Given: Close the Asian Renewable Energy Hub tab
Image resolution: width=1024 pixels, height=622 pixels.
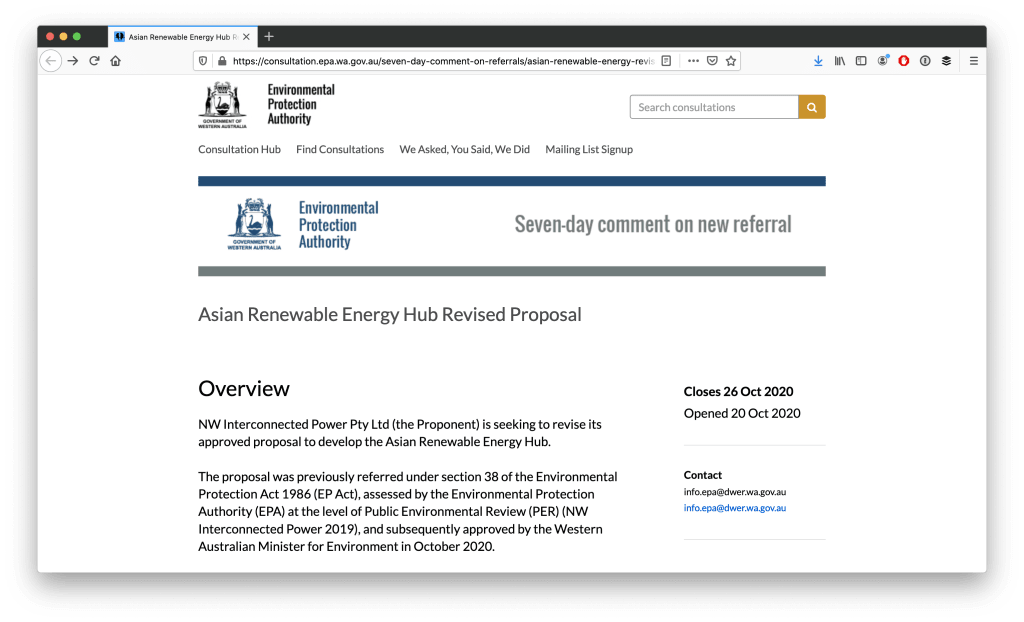Looking at the screenshot, I should [x=246, y=37].
